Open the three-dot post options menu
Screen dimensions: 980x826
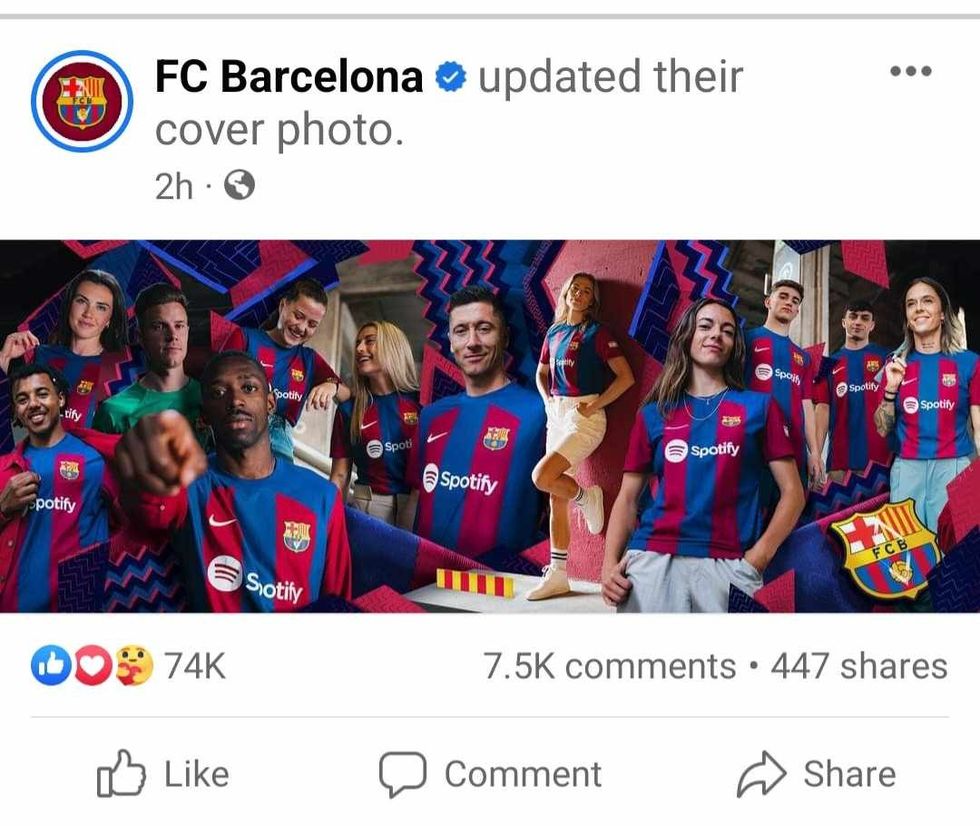click(x=910, y=71)
